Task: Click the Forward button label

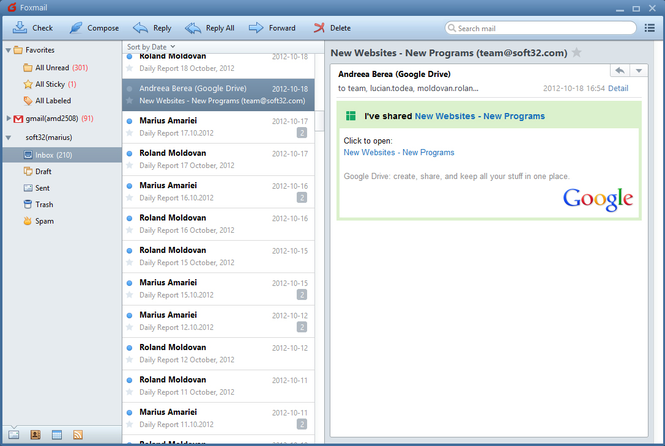Action: pos(282,28)
